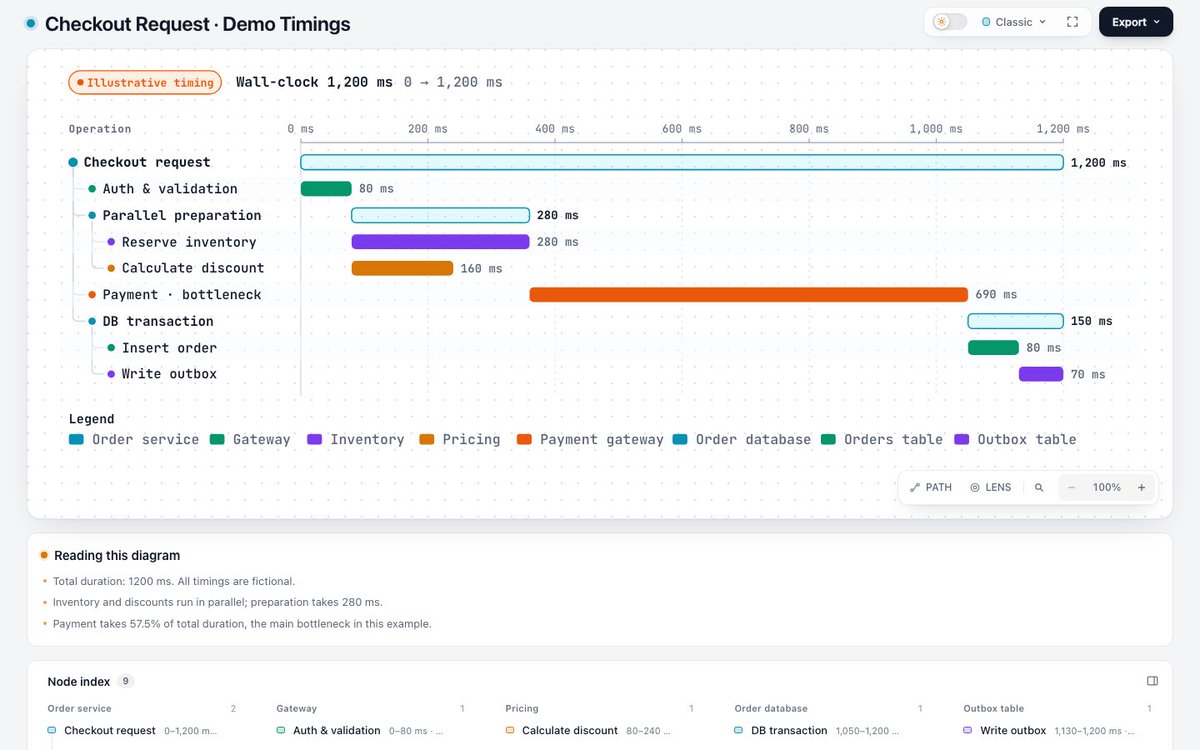Click the Inventory legend swatch
Image resolution: width=1200 pixels, height=750 pixels.
coord(315,440)
